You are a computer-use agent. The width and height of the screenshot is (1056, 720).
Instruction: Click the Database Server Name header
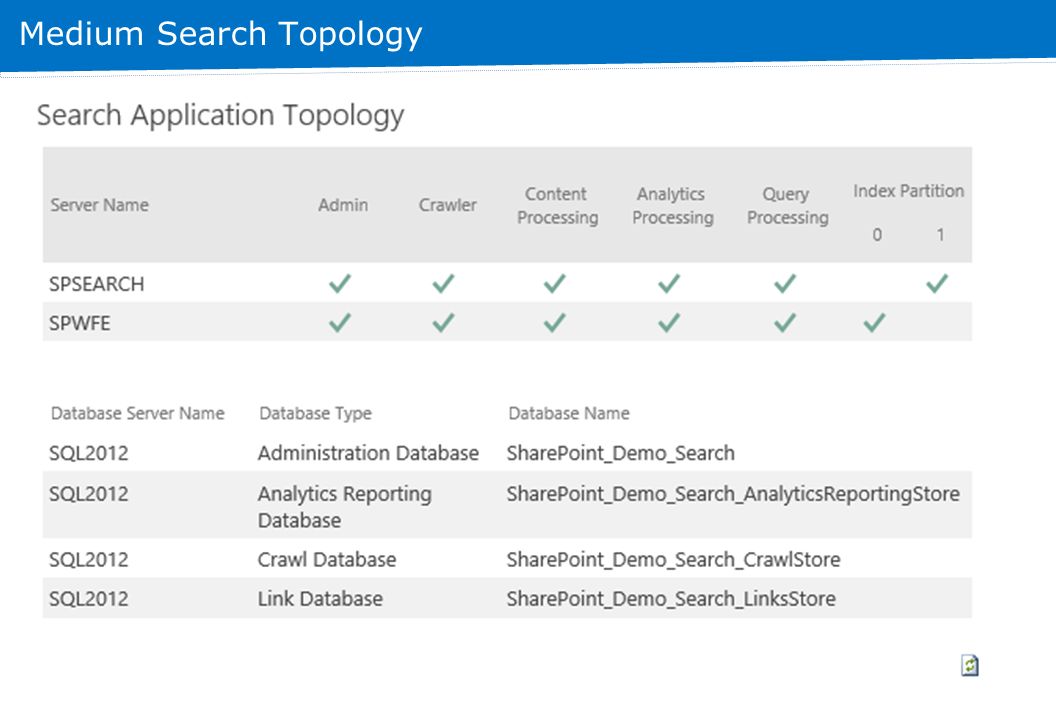[137, 413]
